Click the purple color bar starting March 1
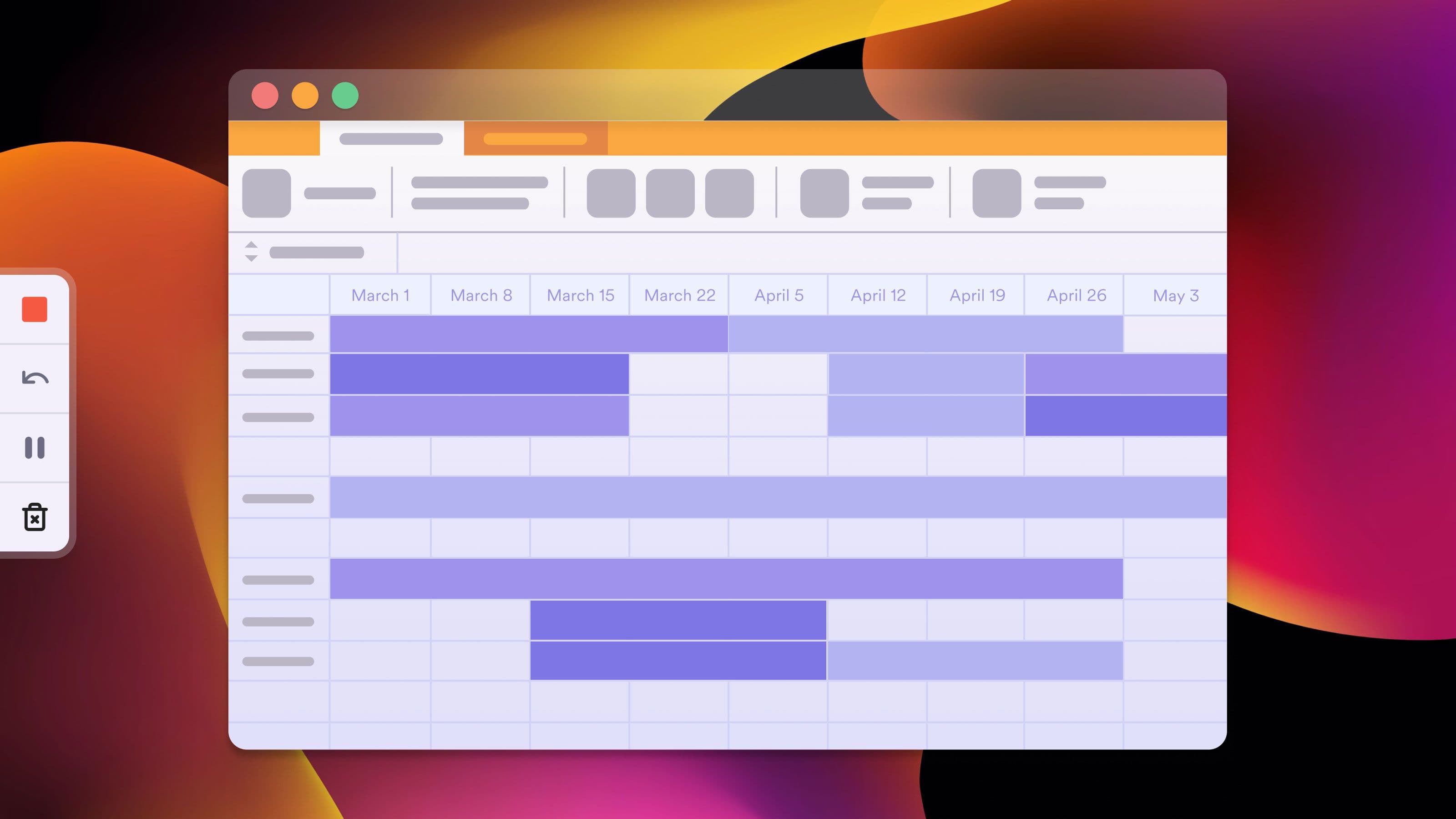The width and height of the screenshot is (1456, 819). [530, 335]
